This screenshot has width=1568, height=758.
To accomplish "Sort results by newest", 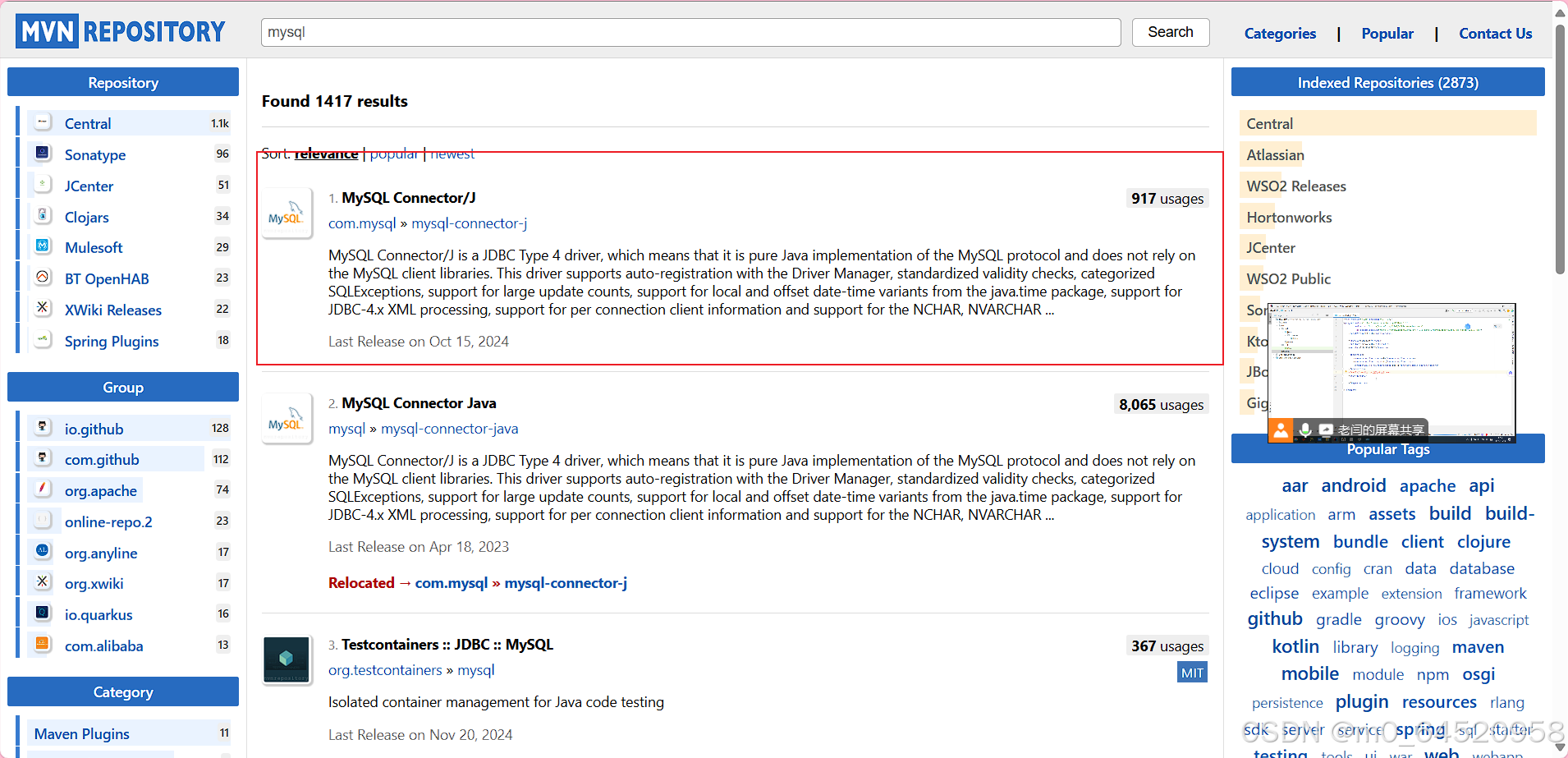I will (x=452, y=154).
